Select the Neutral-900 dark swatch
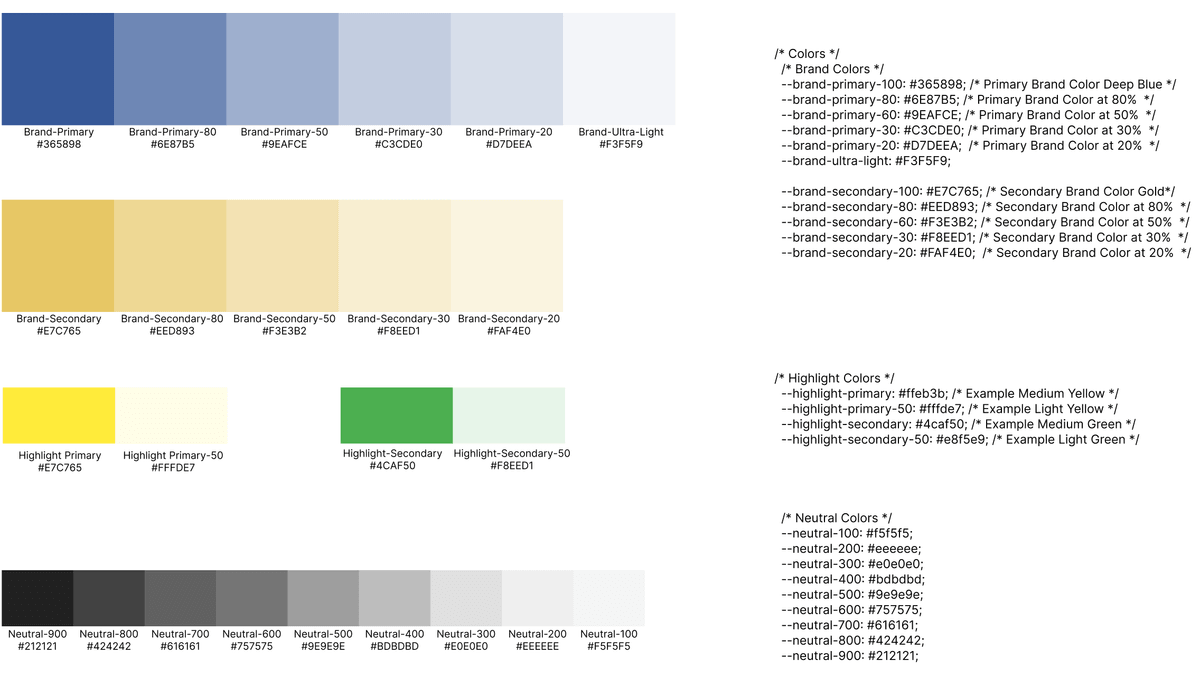 pyautogui.click(x=38, y=598)
